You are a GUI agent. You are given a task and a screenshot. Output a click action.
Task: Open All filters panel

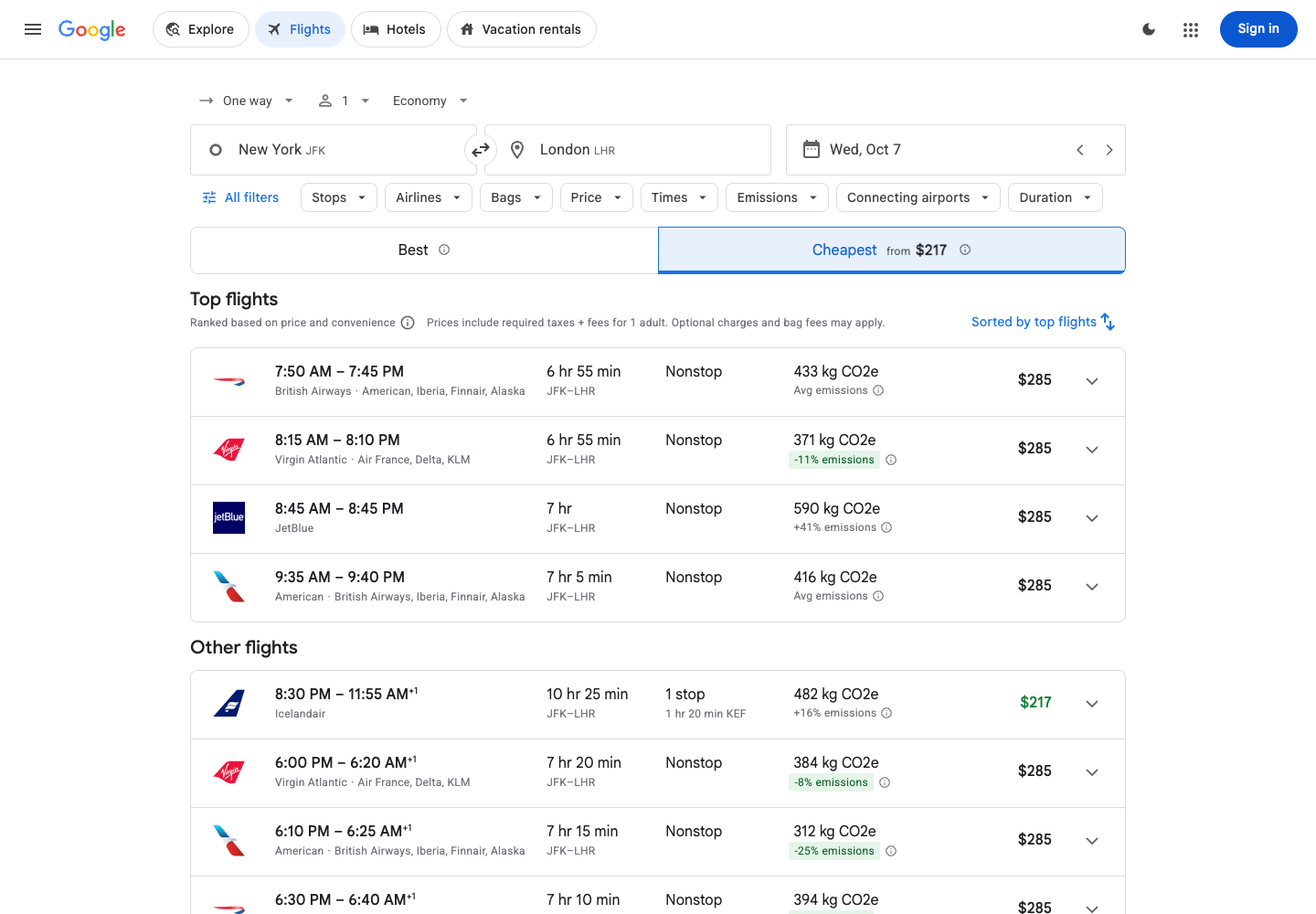tap(240, 197)
